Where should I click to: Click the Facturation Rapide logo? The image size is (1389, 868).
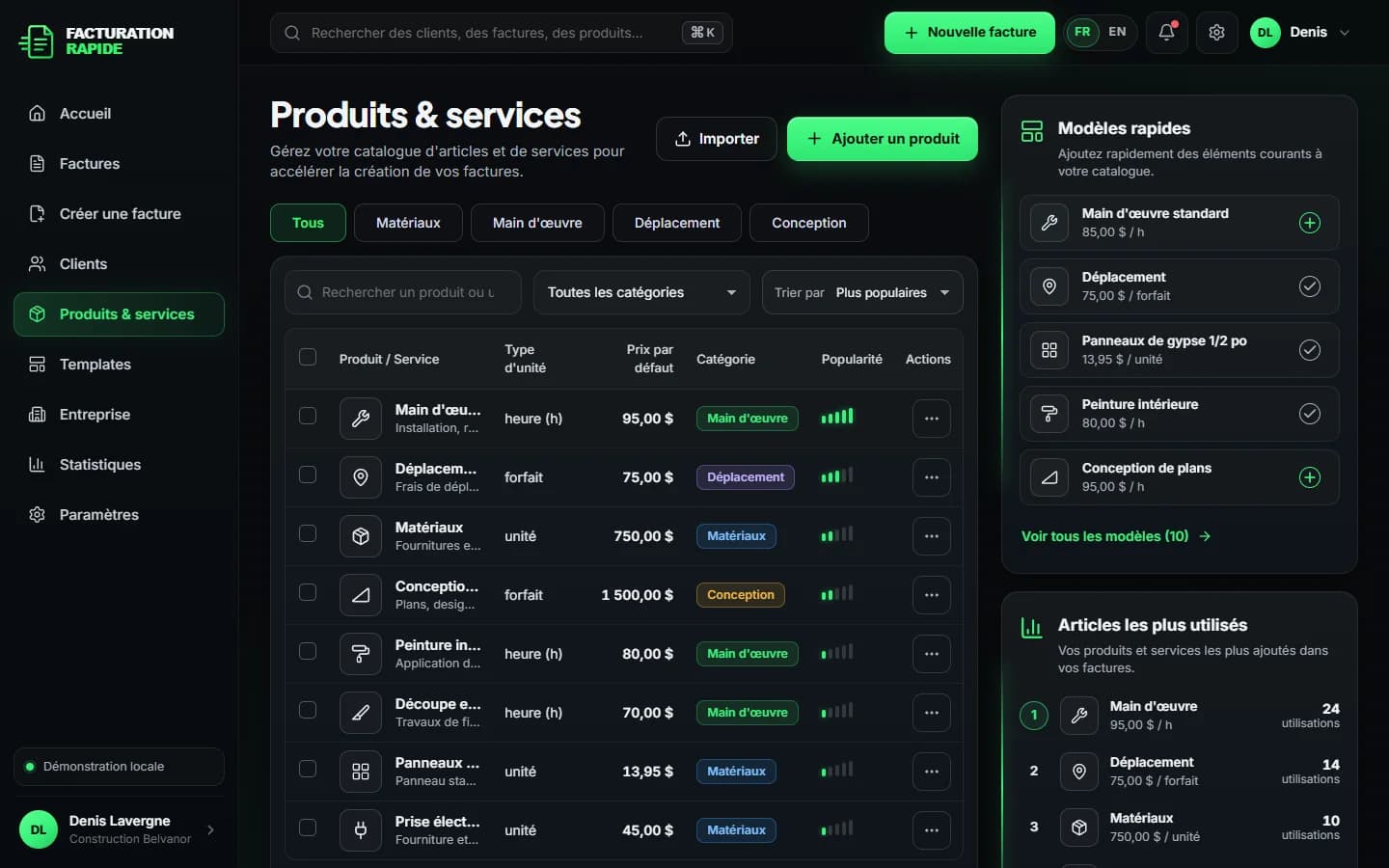pyautogui.click(x=96, y=41)
